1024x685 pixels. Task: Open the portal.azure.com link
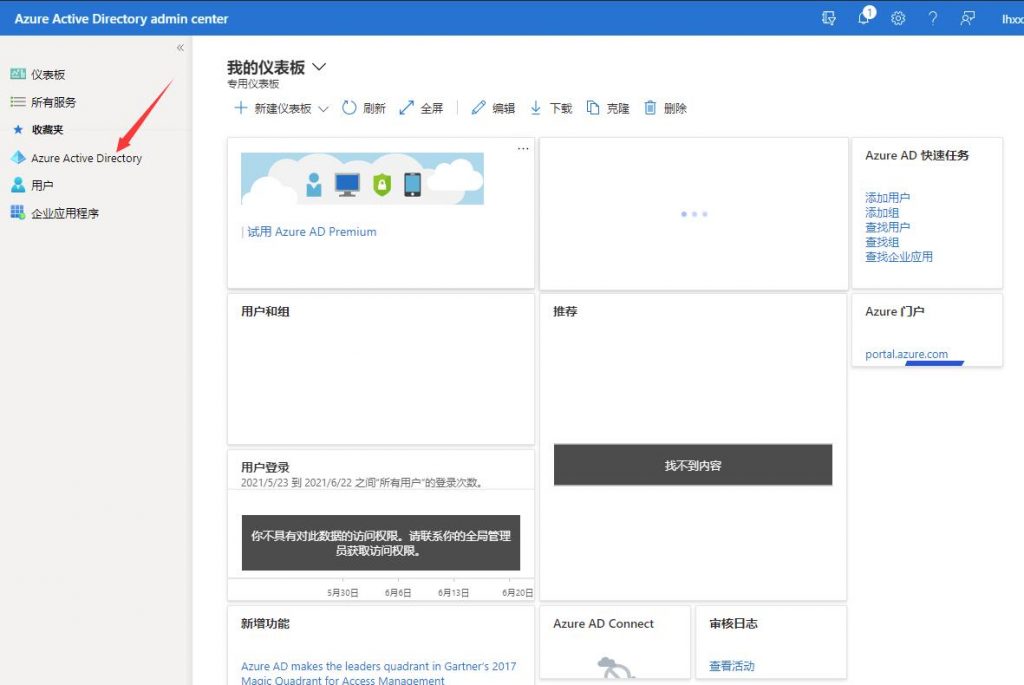click(x=906, y=354)
